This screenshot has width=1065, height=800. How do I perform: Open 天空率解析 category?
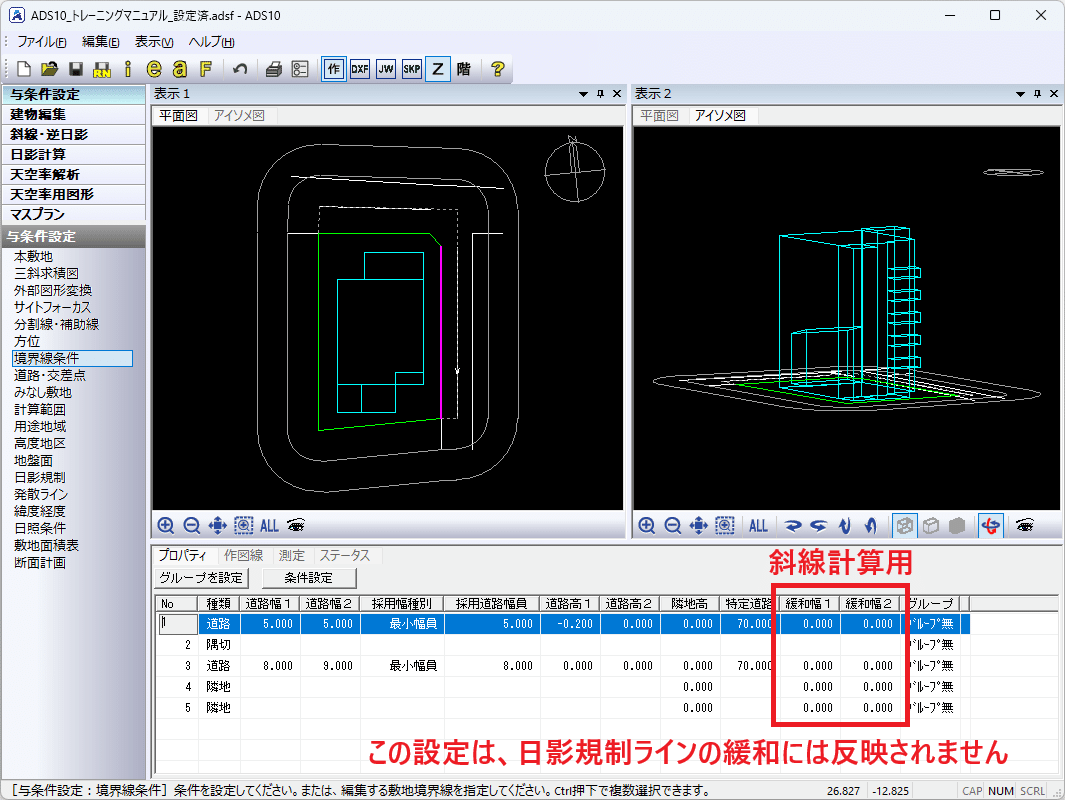pos(73,175)
